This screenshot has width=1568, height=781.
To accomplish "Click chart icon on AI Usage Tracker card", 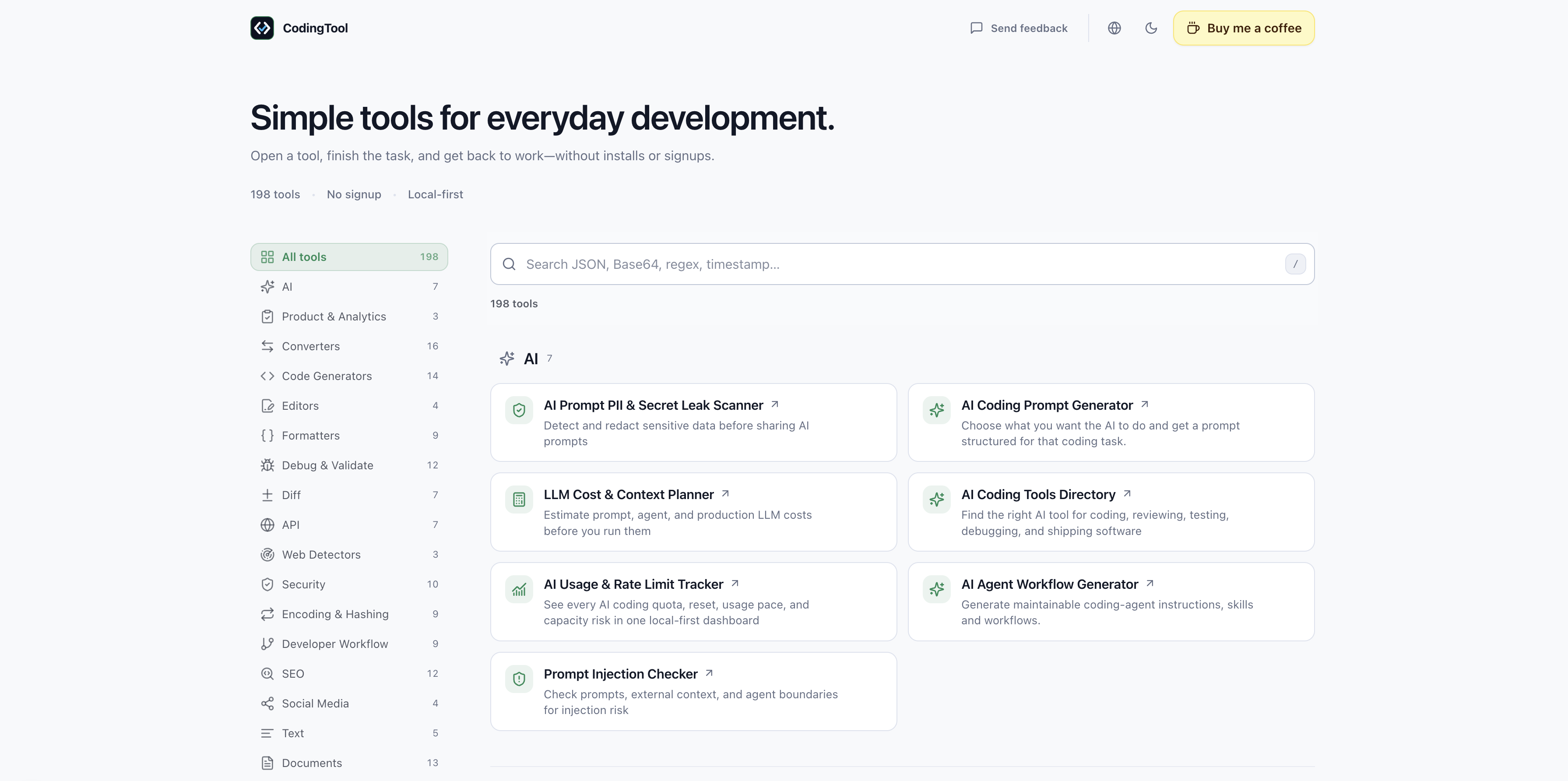I will [519, 589].
